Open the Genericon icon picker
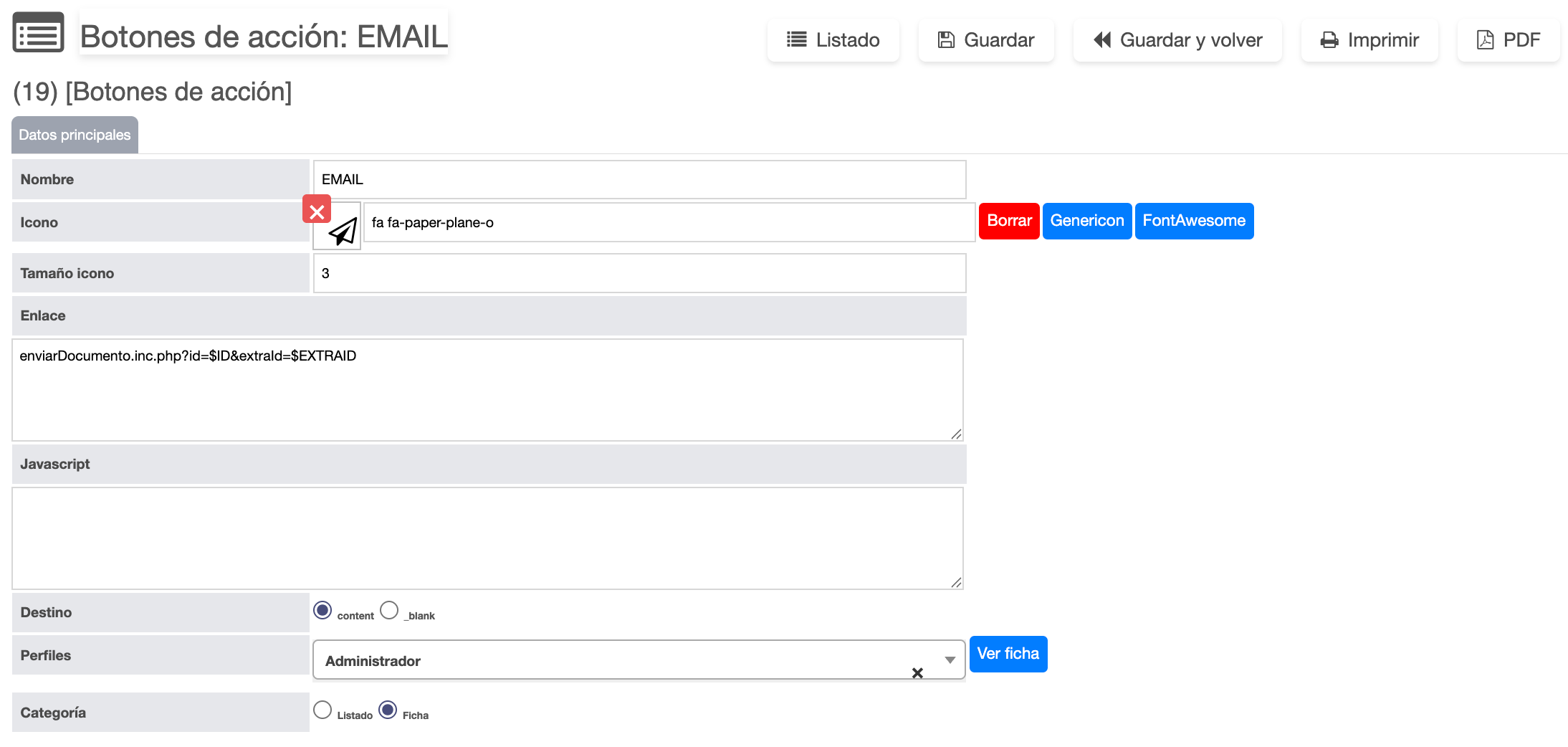1568x747 pixels. click(1086, 221)
